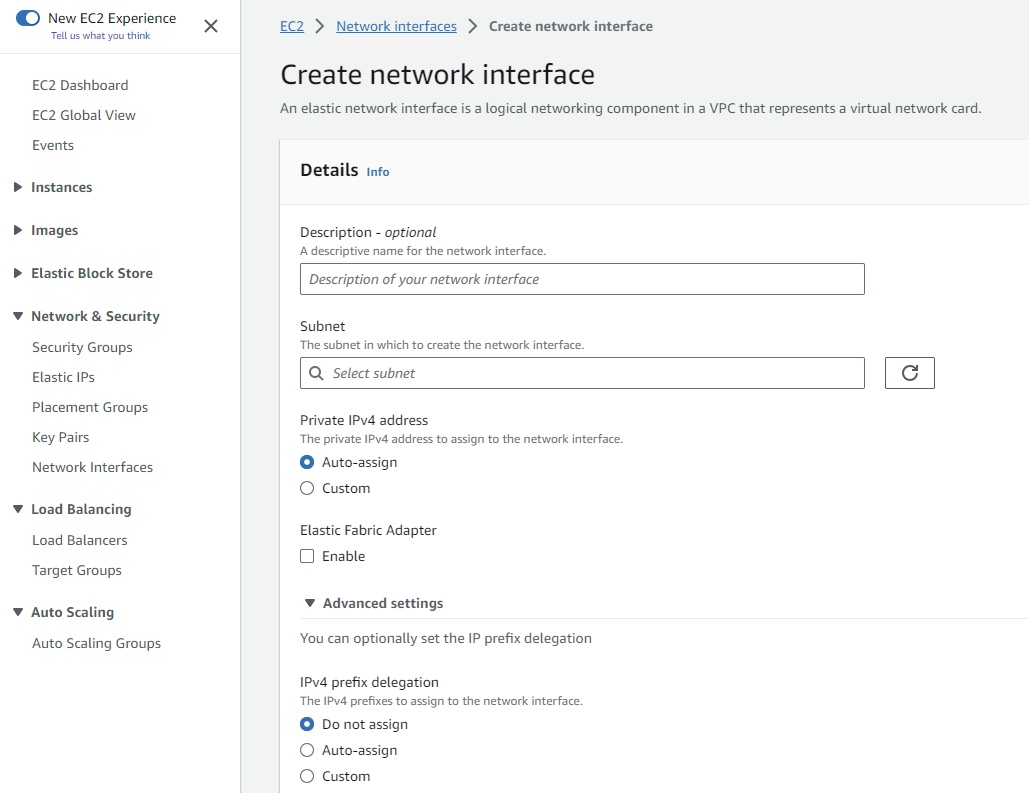Focus the Description input field
Viewport: 1029px width, 793px height.
click(x=582, y=279)
